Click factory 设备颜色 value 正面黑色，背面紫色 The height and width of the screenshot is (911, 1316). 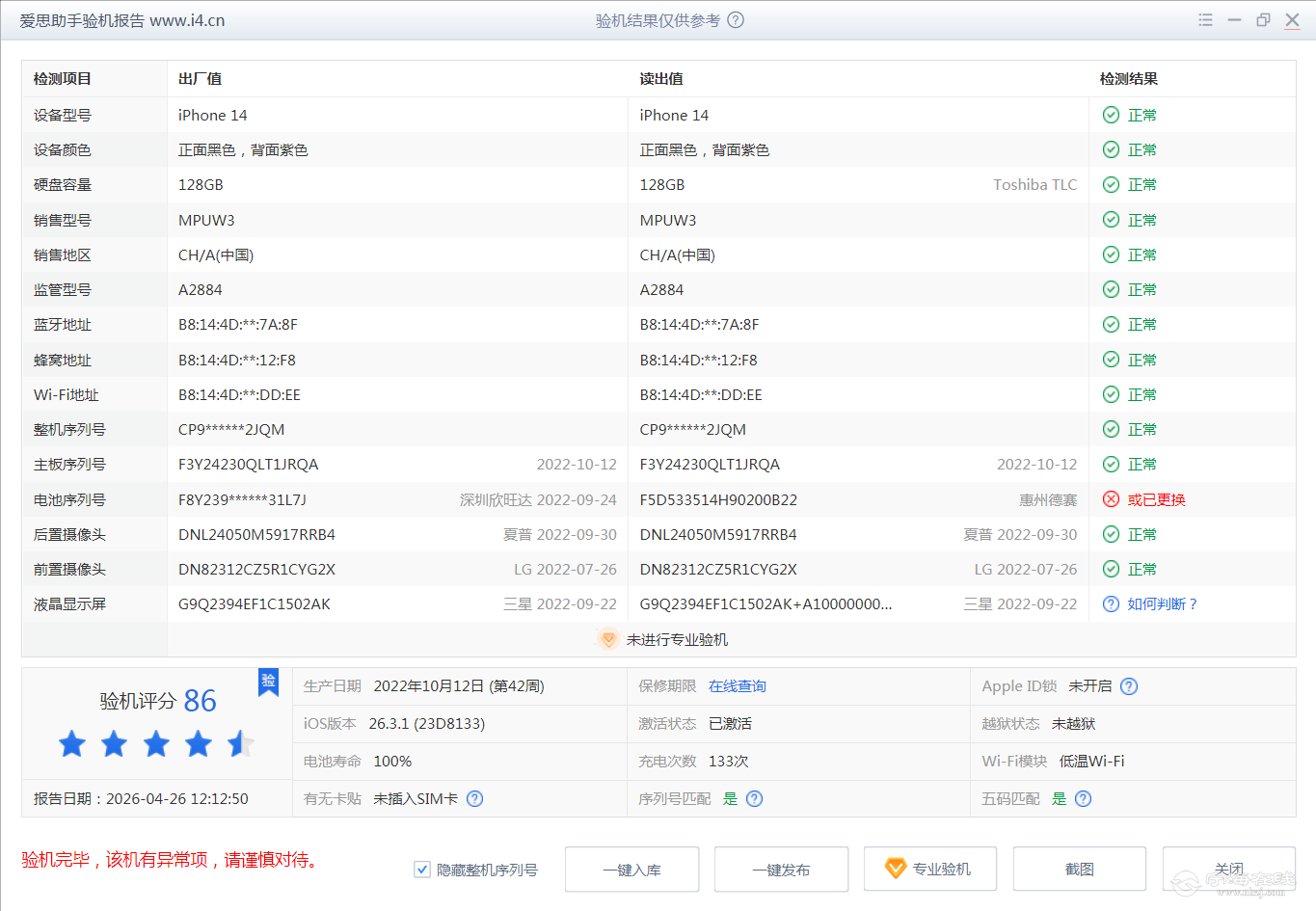click(243, 150)
